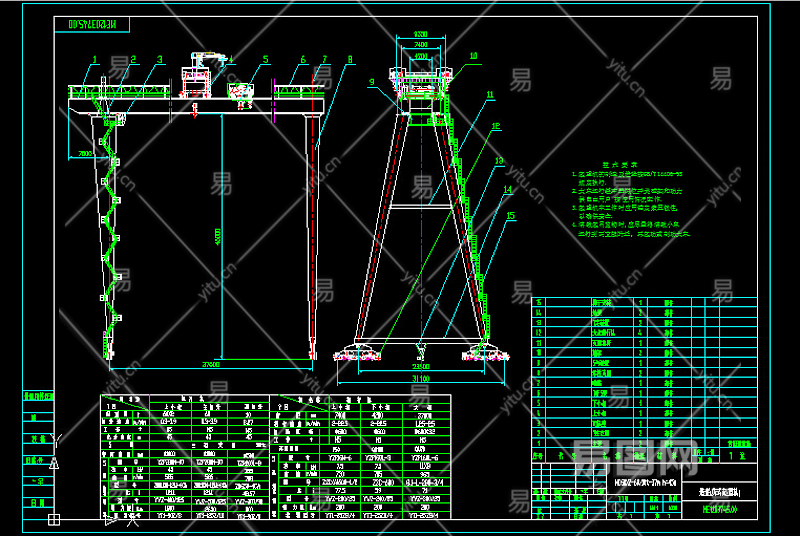Click callout label 14 on side view
The width and height of the screenshot is (800, 536).
(x=507, y=189)
